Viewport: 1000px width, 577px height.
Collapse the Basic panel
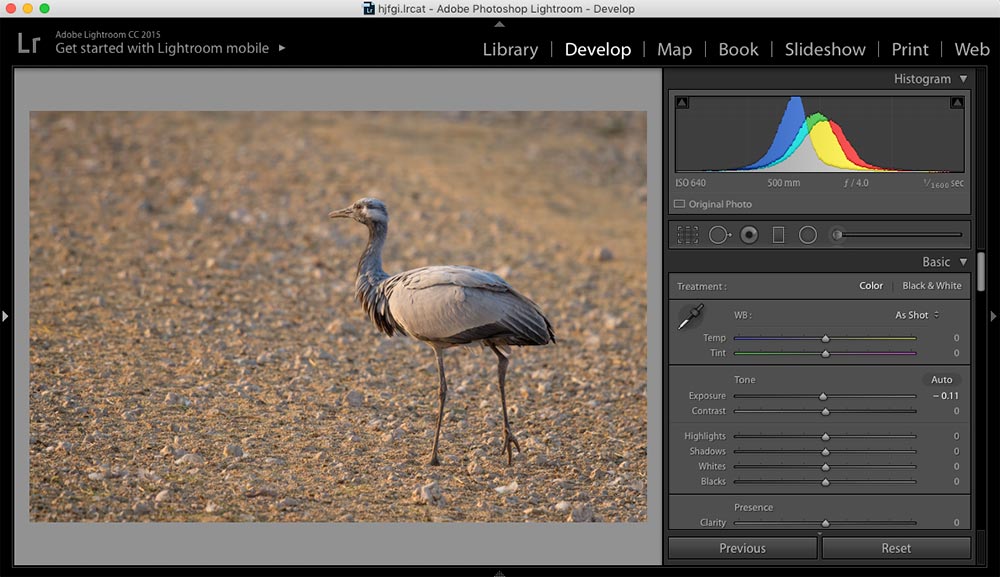(x=963, y=261)
